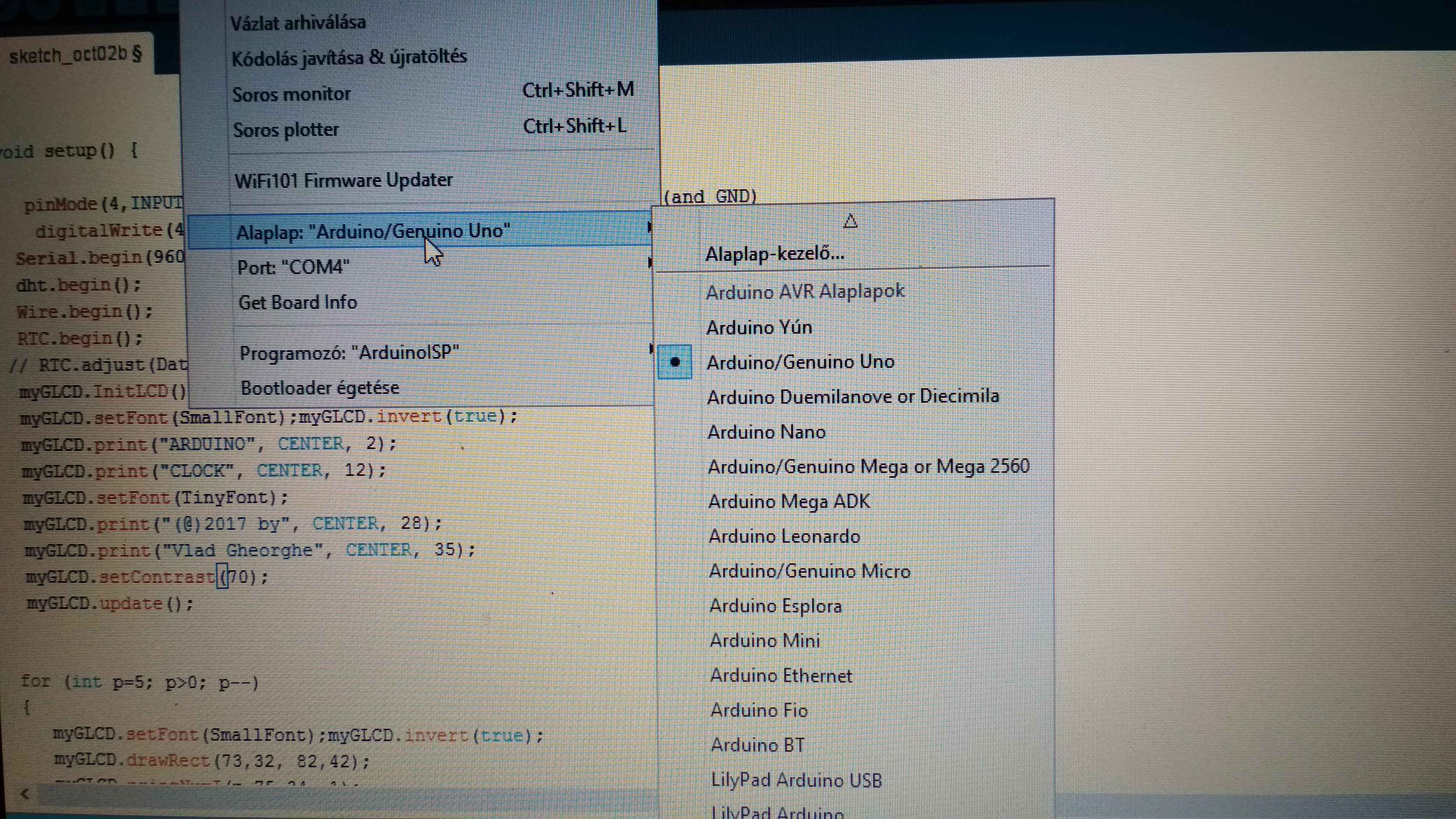Choose Bootloader égetése

tap(320, 388)
